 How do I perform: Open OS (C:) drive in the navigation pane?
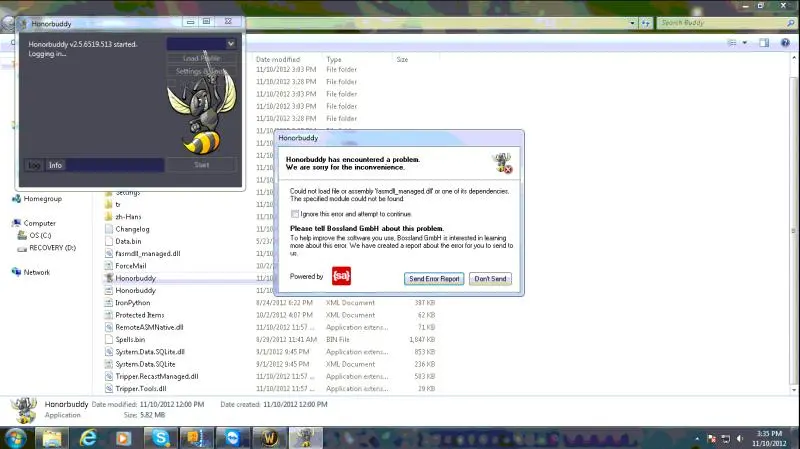(x=40, y=235)
